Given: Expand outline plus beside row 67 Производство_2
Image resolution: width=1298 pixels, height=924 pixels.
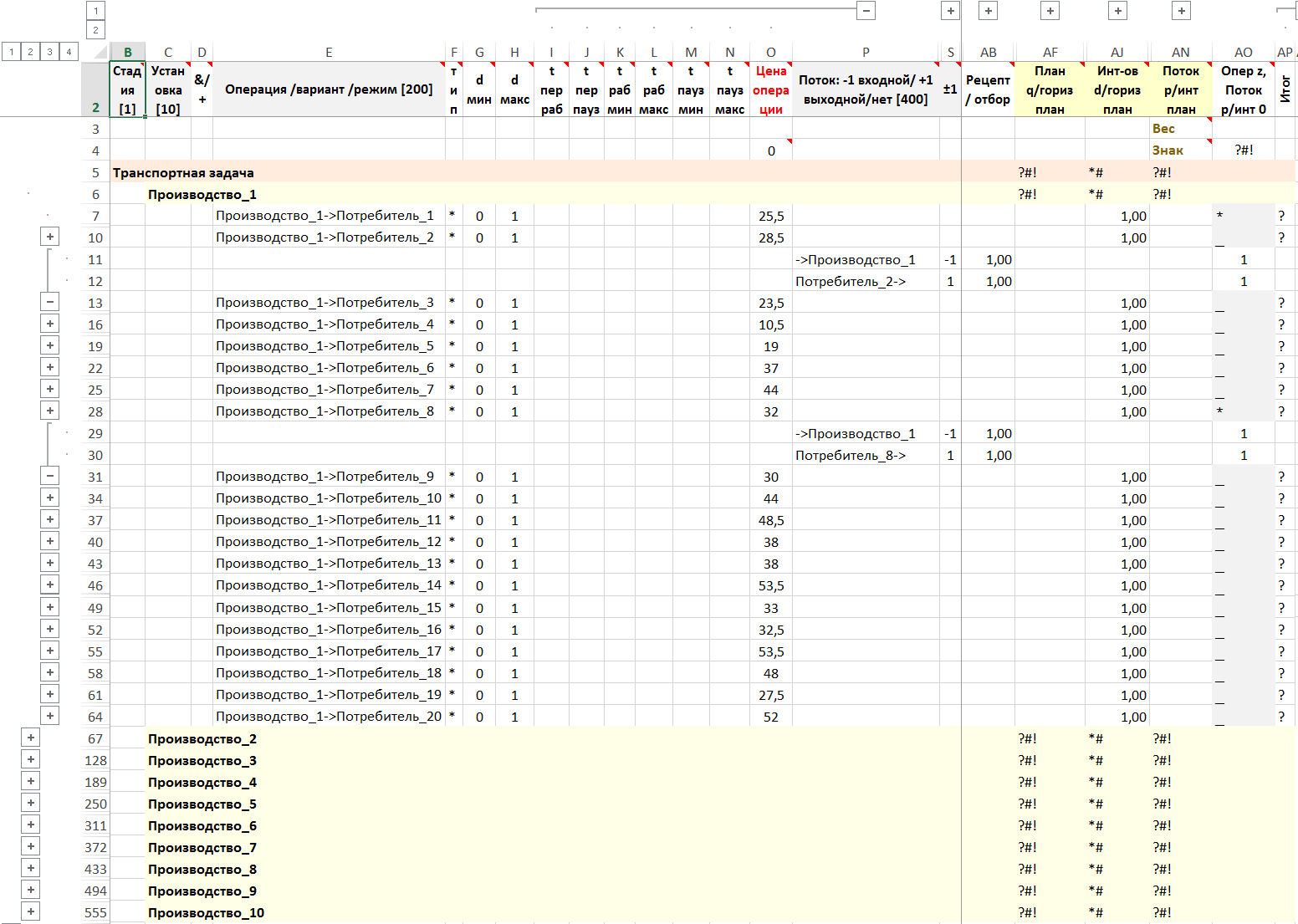Looking at the screenshot, I should [x=31, y=738].
